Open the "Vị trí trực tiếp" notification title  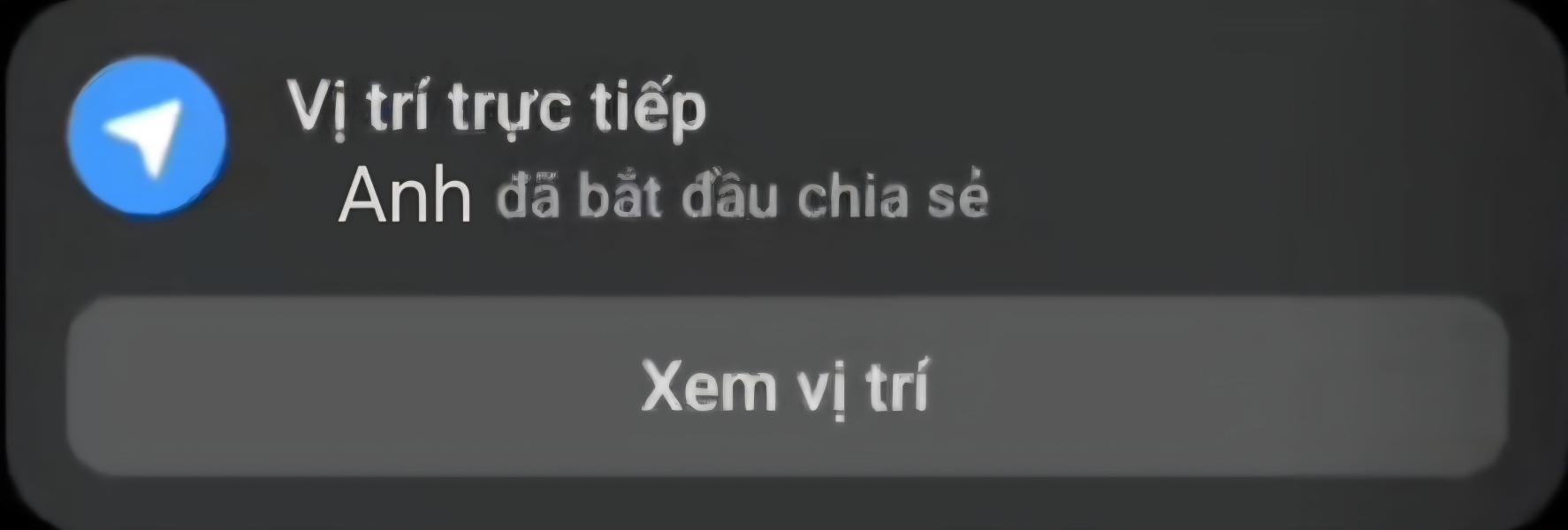point(497,110)
